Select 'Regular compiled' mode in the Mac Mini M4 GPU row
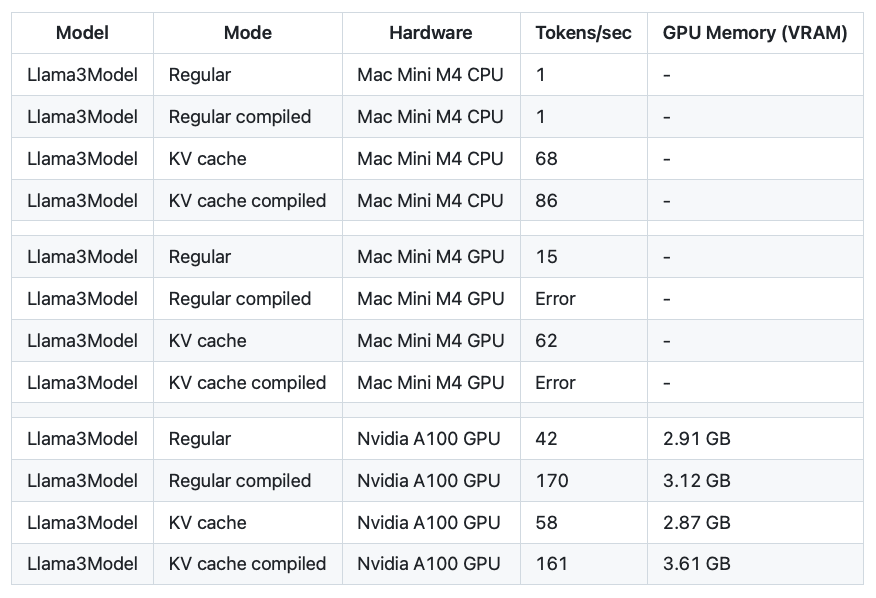Screen dimensions: 876x598 coord(240,298)
